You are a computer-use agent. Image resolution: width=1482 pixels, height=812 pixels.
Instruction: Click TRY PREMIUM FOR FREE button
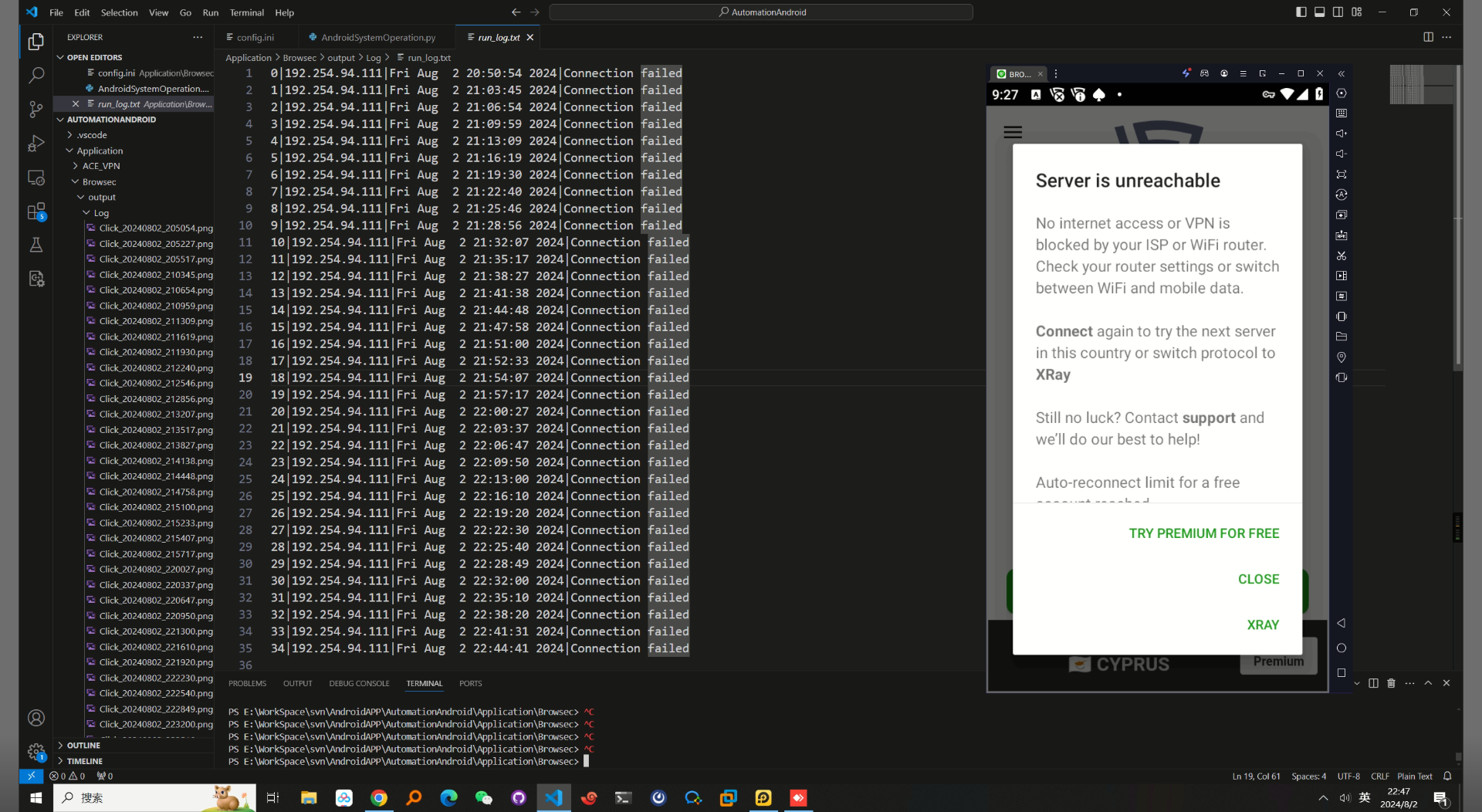pos(1203,533)
